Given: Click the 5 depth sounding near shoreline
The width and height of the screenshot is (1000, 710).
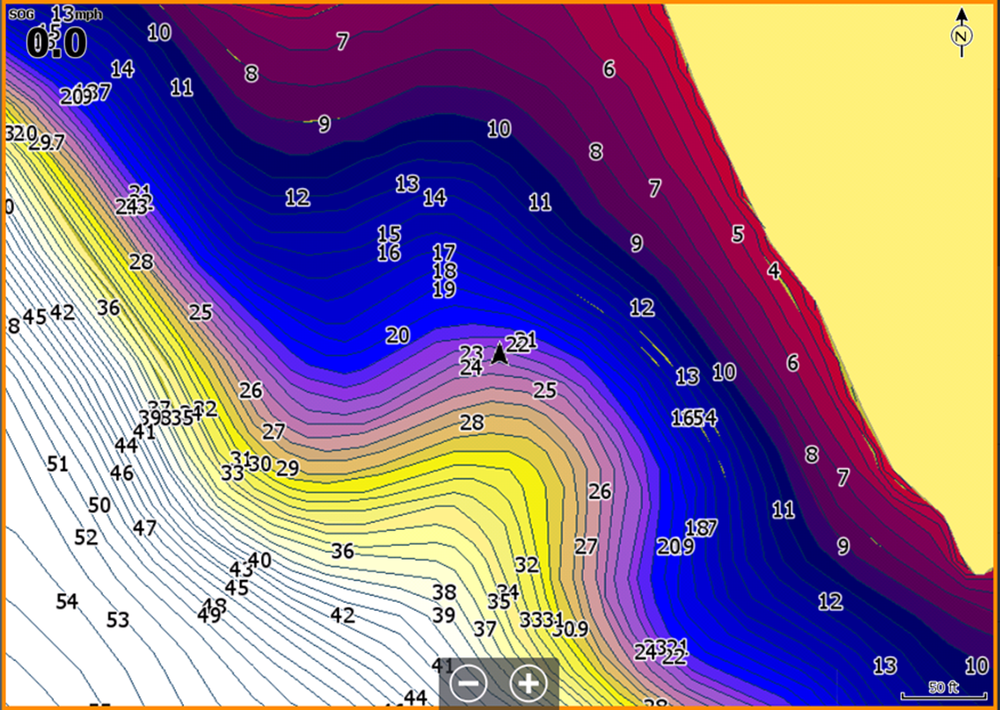Looking at the screenshot, I should pyautogui.click(x=738, y=234).
